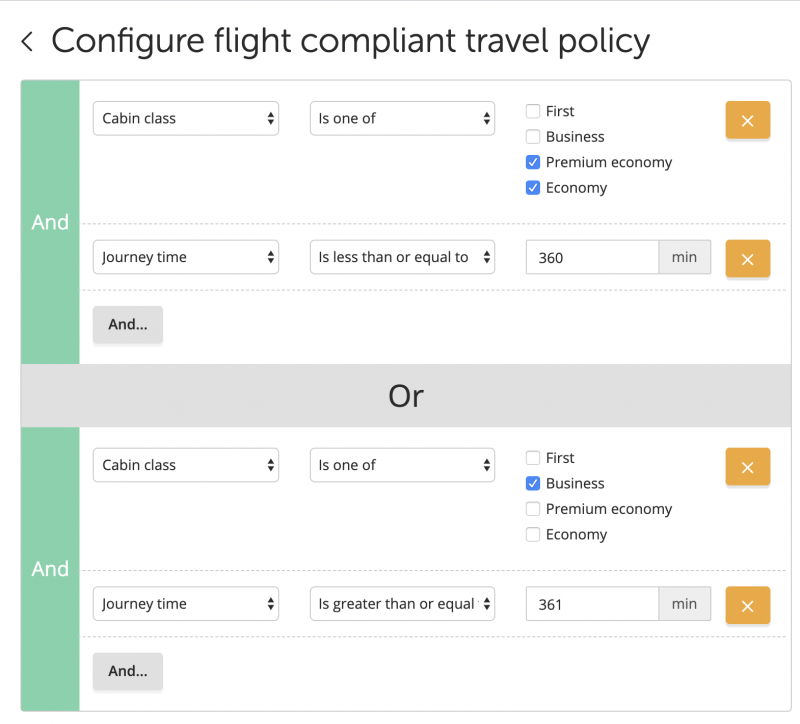Open the top Cabin class dropdown
The height and width of the screenshot is (724, 800).
(x=186, y=118)
